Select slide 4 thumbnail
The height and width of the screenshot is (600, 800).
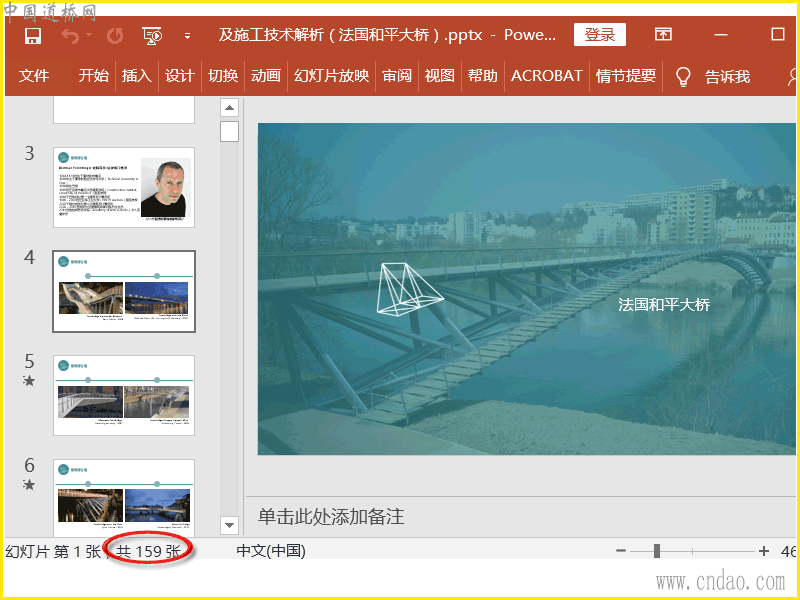[x=124, y=291]
